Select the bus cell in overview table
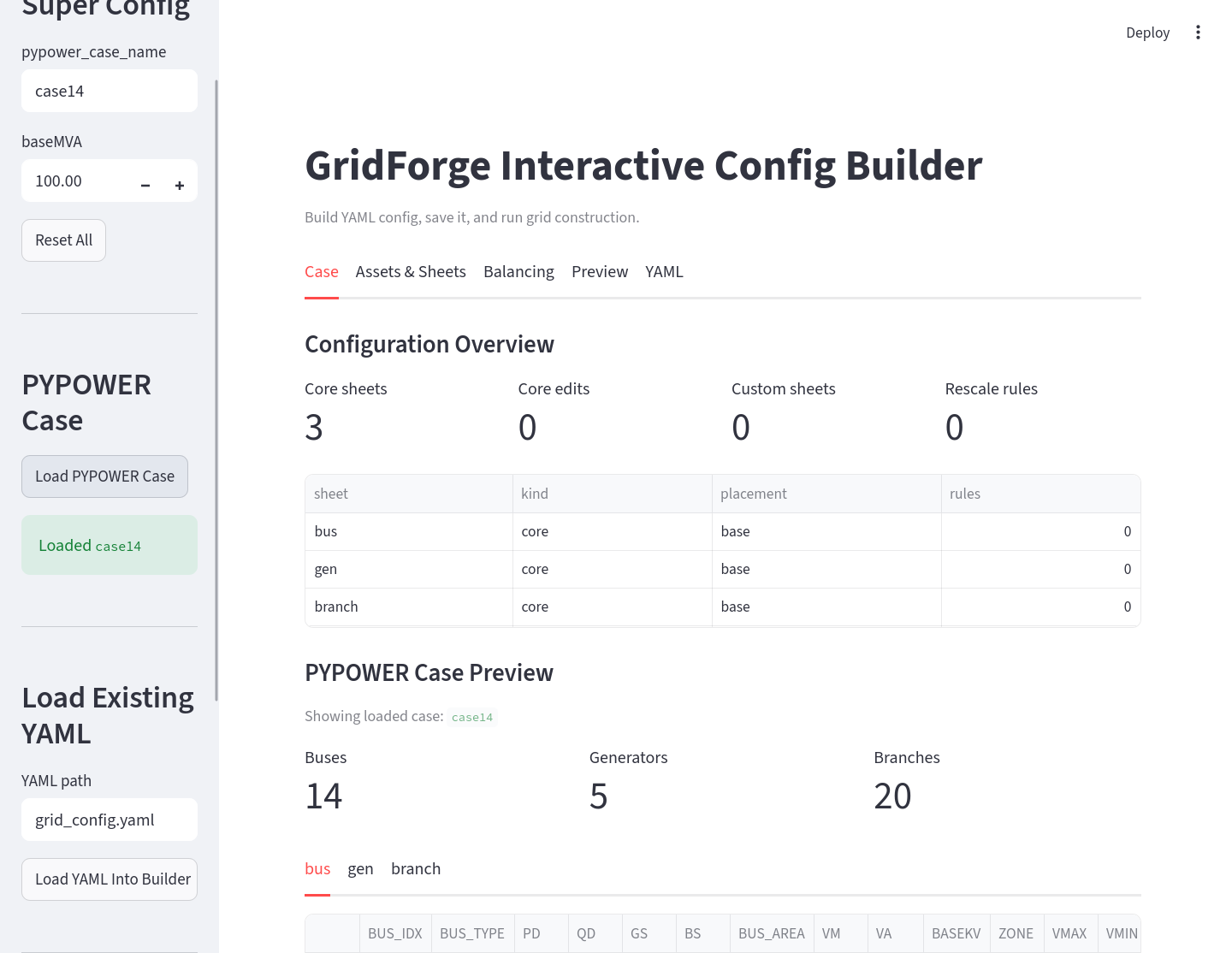 tap(409, 531)
